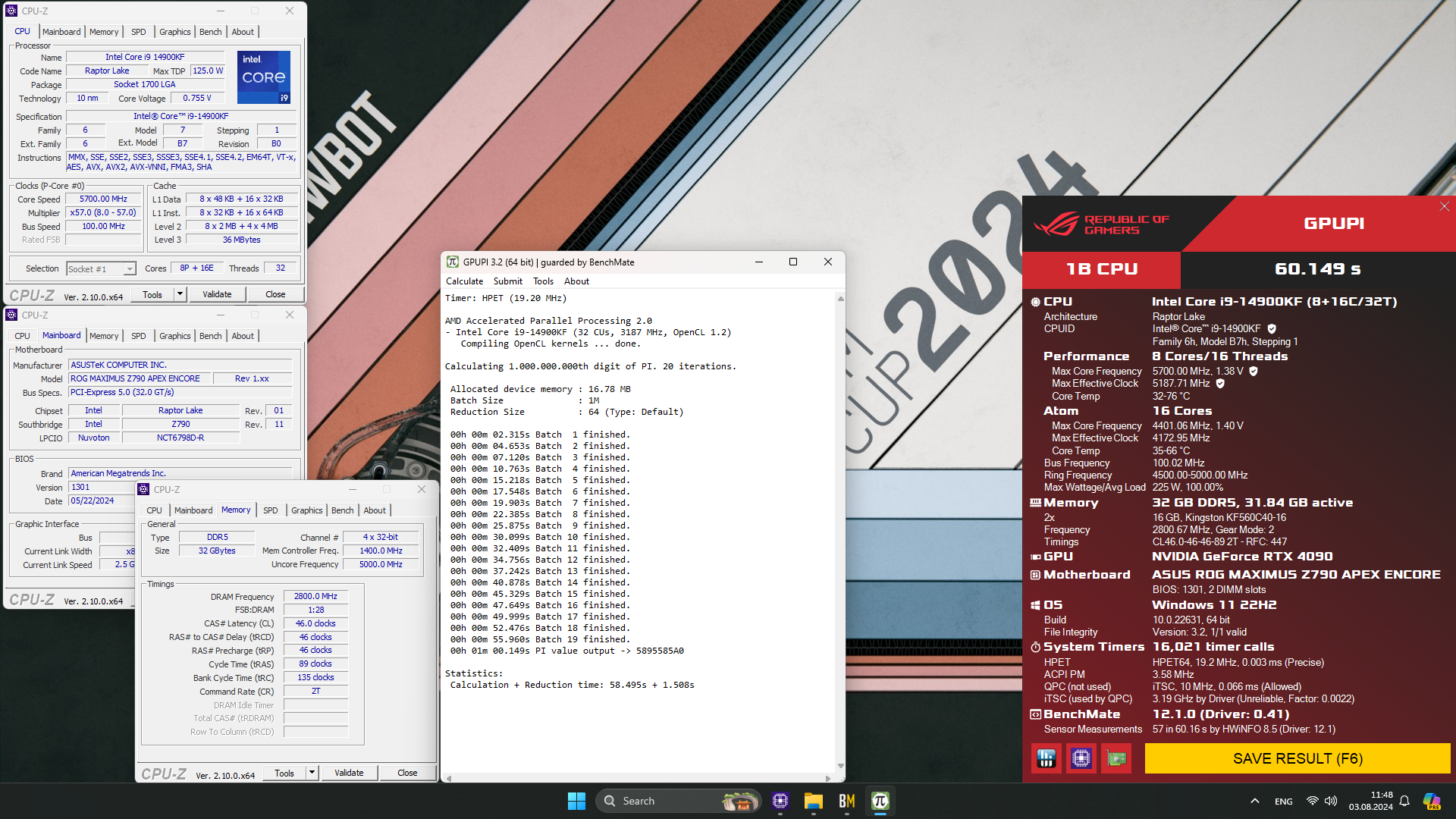1456x819 pixels.
Task: Select the Graphics tab in the Mainboard CPU-Z window
Action: click(175, 336)
